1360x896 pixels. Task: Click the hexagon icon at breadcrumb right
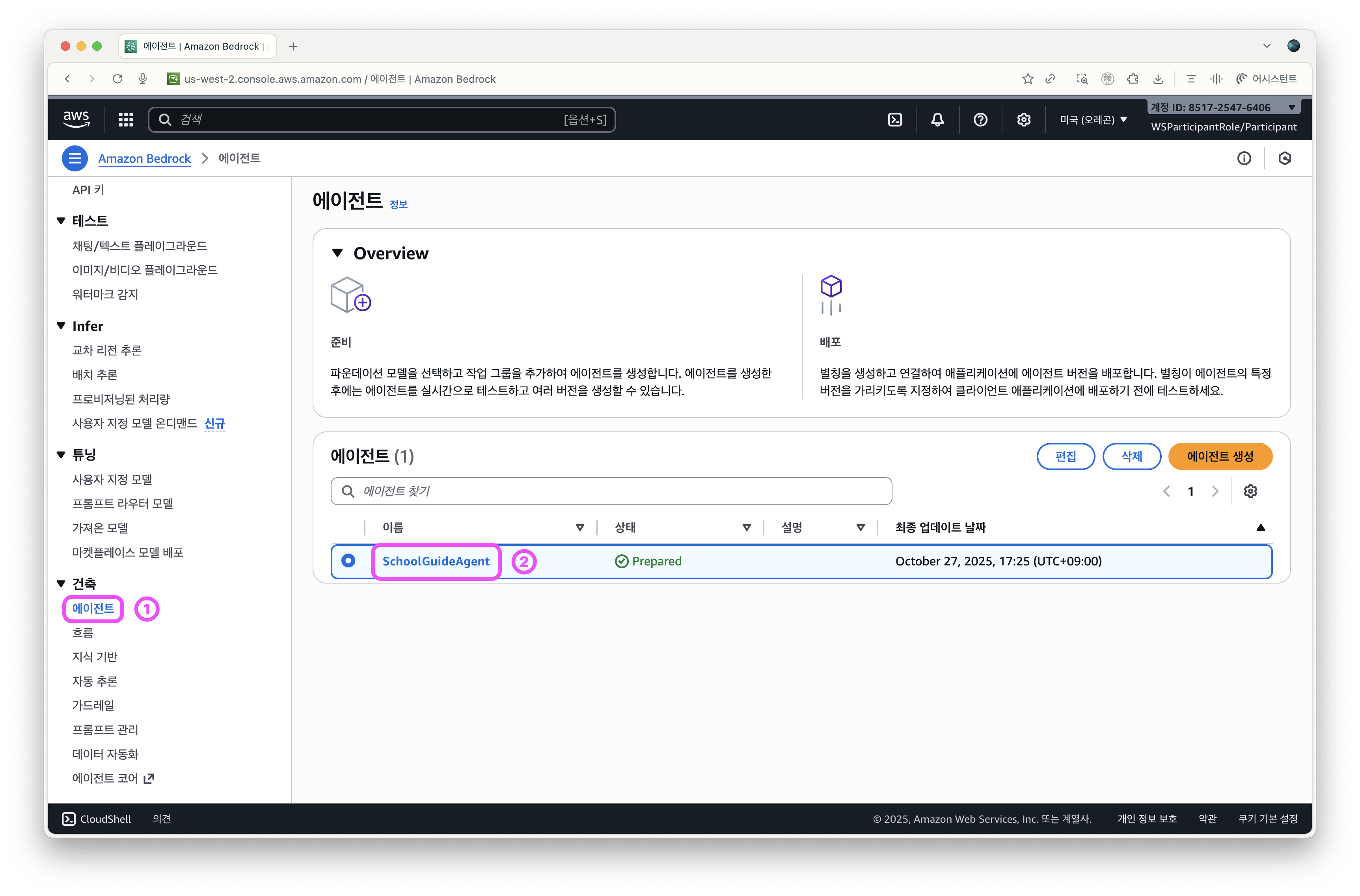click(x=1285, y=158)
